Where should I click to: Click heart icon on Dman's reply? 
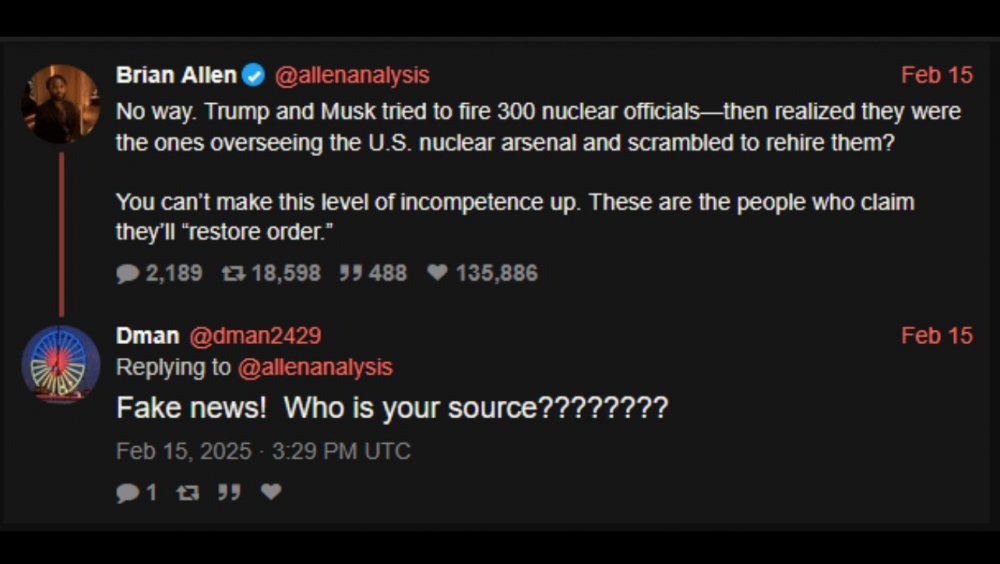(271, 492)
